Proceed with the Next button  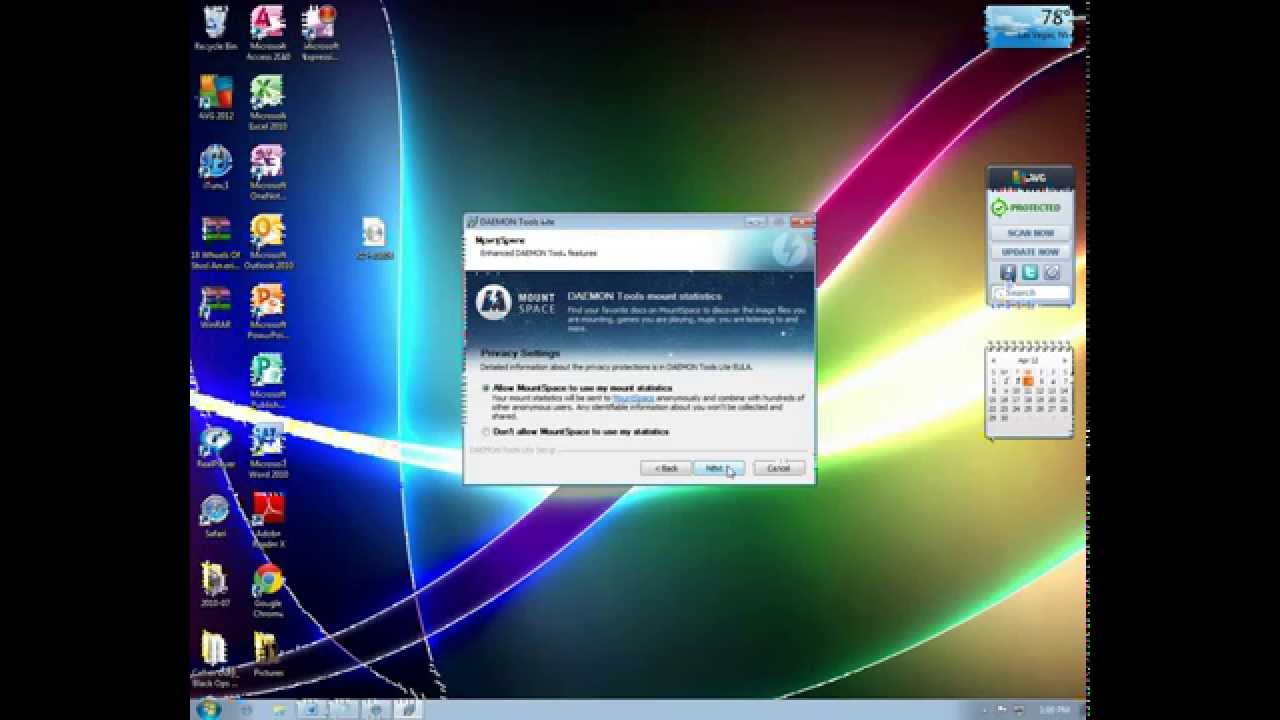coord(719,468)
